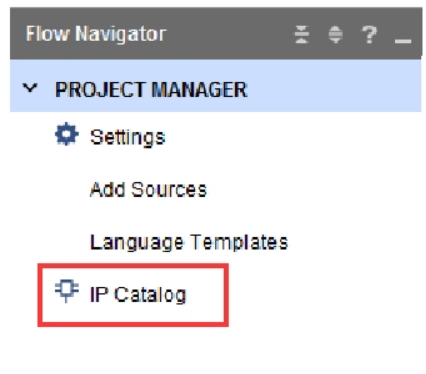Collapse the PROJECT MANAGER chevron
This screenshot has height=374, width=426.
pos(30,88)
